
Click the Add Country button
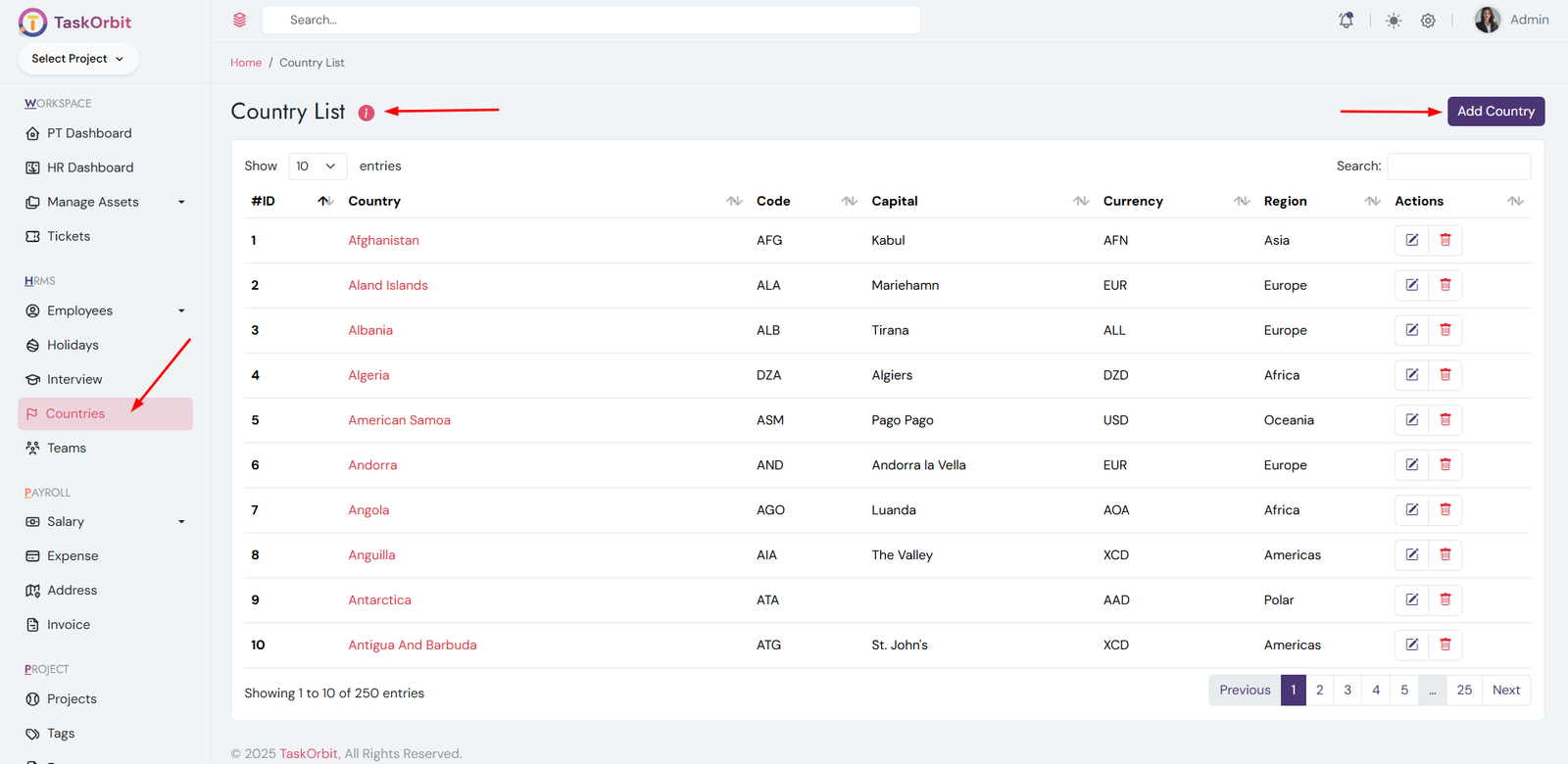1495,112
